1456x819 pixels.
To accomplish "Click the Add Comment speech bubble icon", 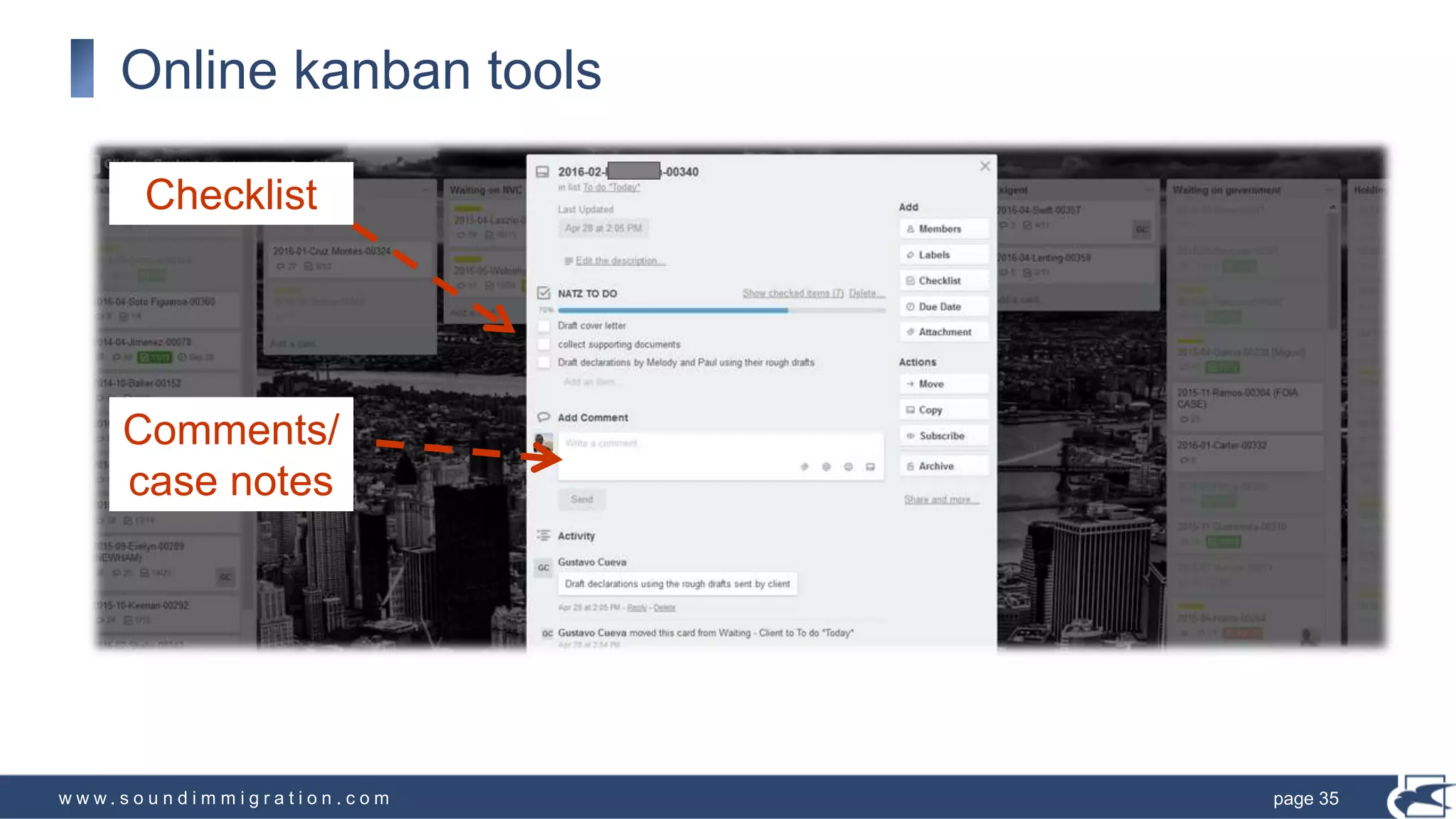I will point(544,417).
